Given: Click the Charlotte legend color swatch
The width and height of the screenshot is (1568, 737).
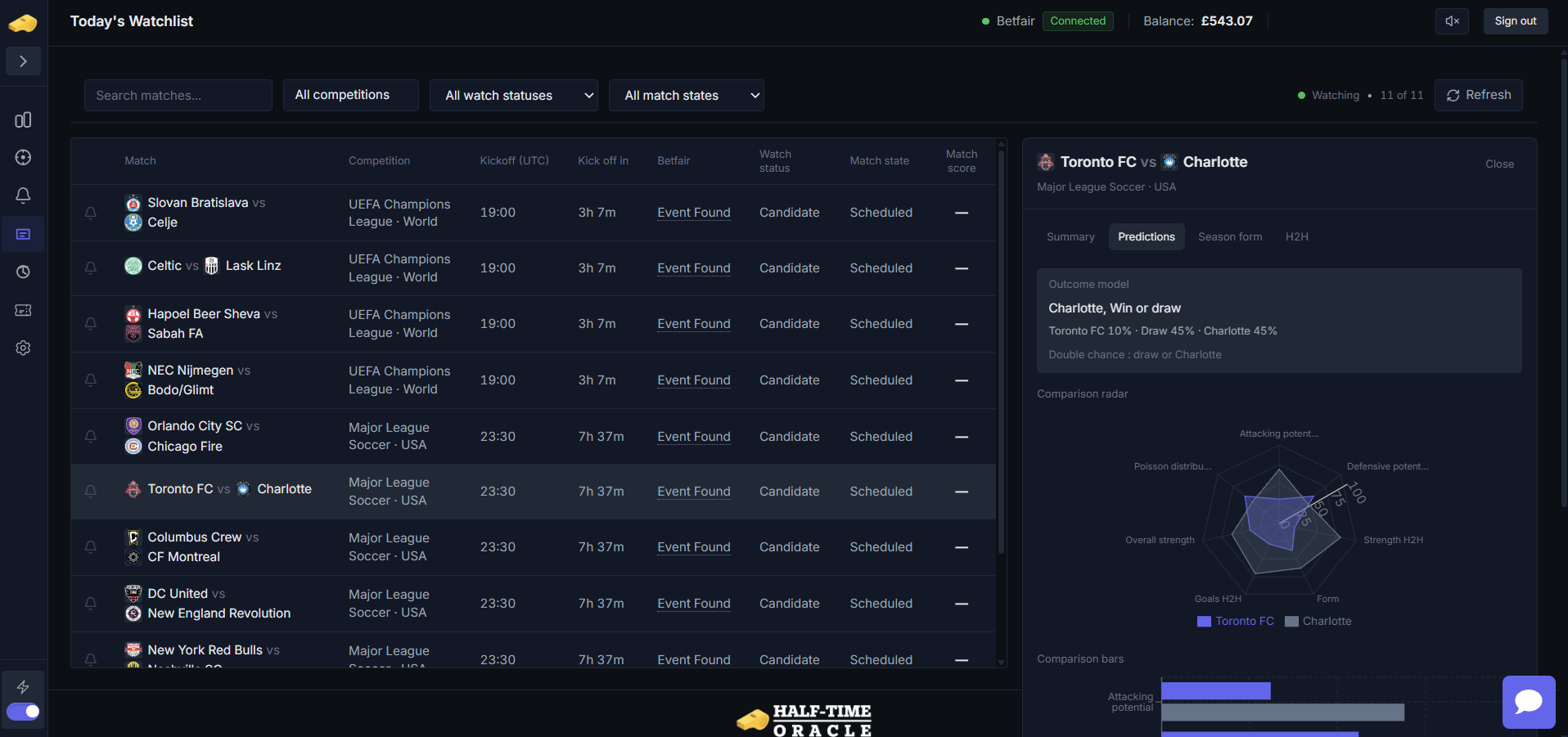Looking at the screenshot, I should 1291,622.
